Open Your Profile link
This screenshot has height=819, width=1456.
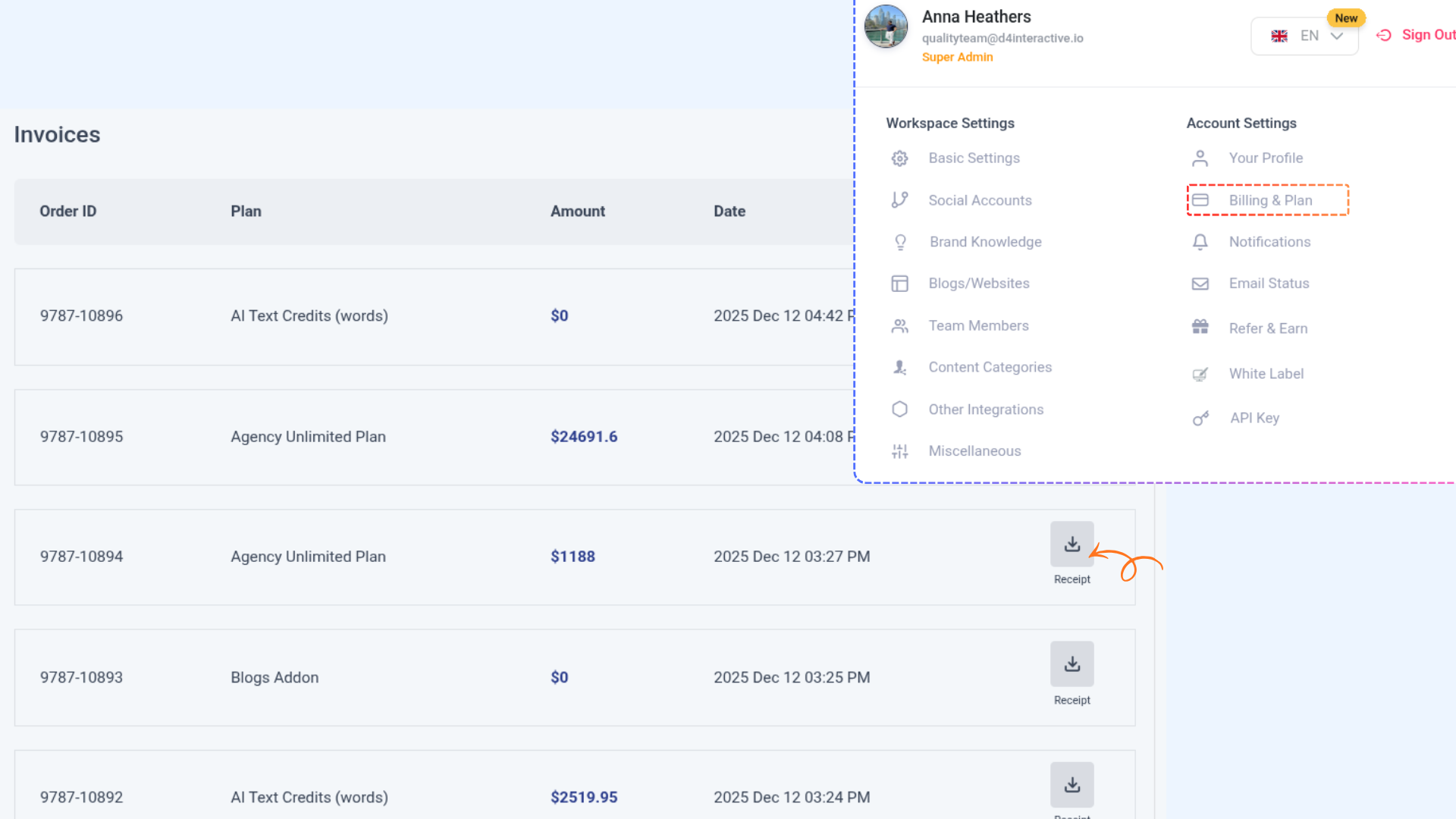[1265, 158]
